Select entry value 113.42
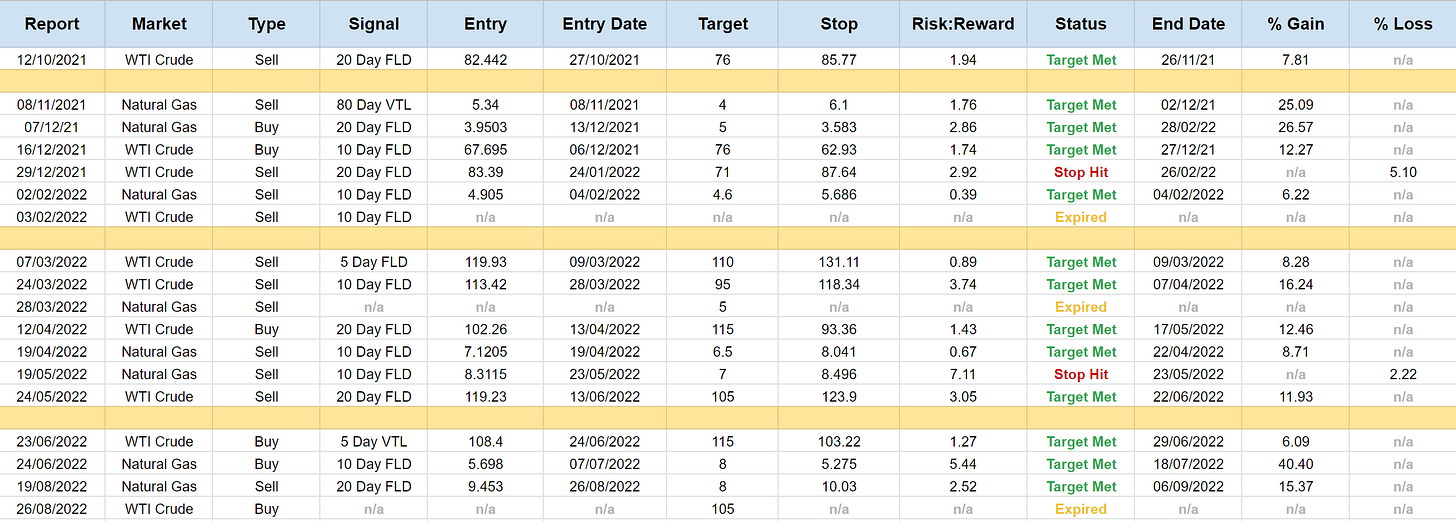 click(x=486, y=284)
